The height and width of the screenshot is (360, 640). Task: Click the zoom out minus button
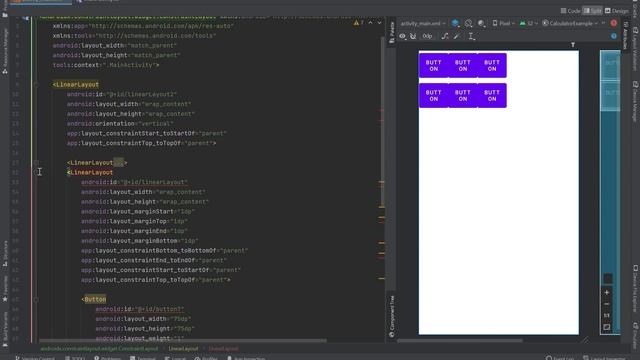(607, 304)
